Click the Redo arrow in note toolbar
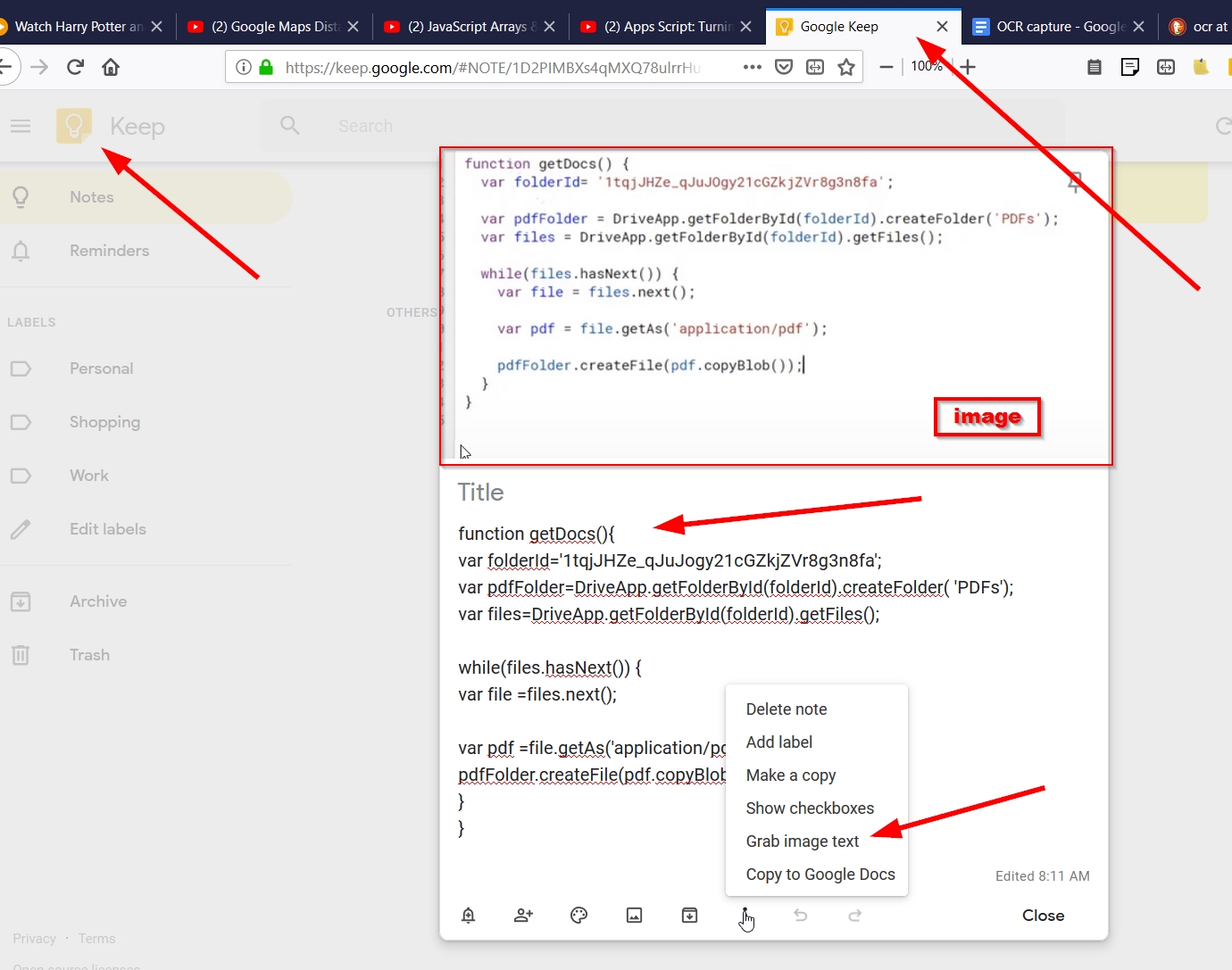The width and height of the screenshot is (1232, 970). (x=855, y=915)
